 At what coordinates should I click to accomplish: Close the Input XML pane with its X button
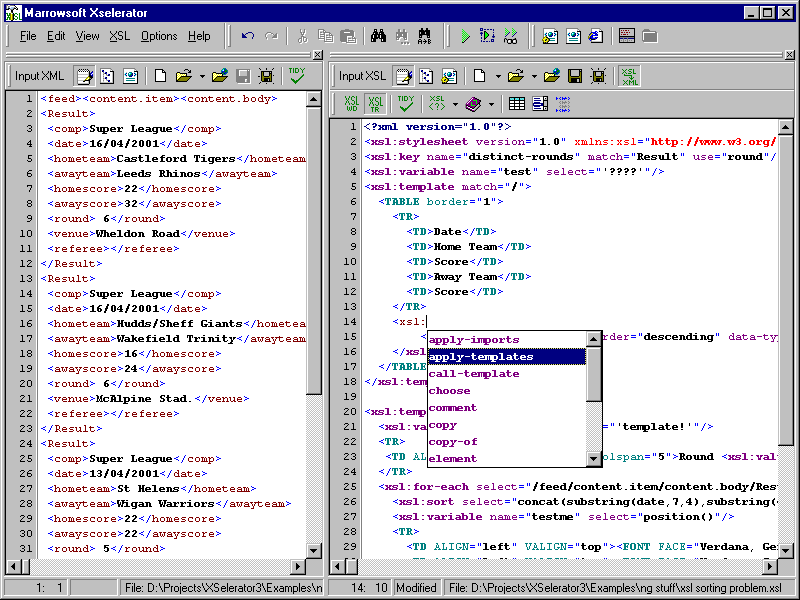pos(317,55)
